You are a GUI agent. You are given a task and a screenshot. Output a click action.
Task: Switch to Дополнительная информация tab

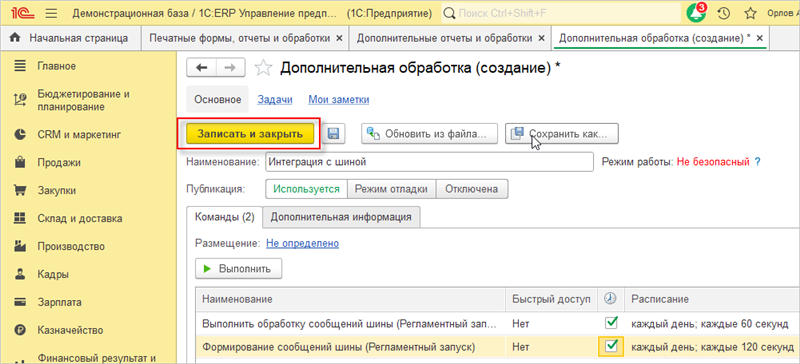pos(341,216)
